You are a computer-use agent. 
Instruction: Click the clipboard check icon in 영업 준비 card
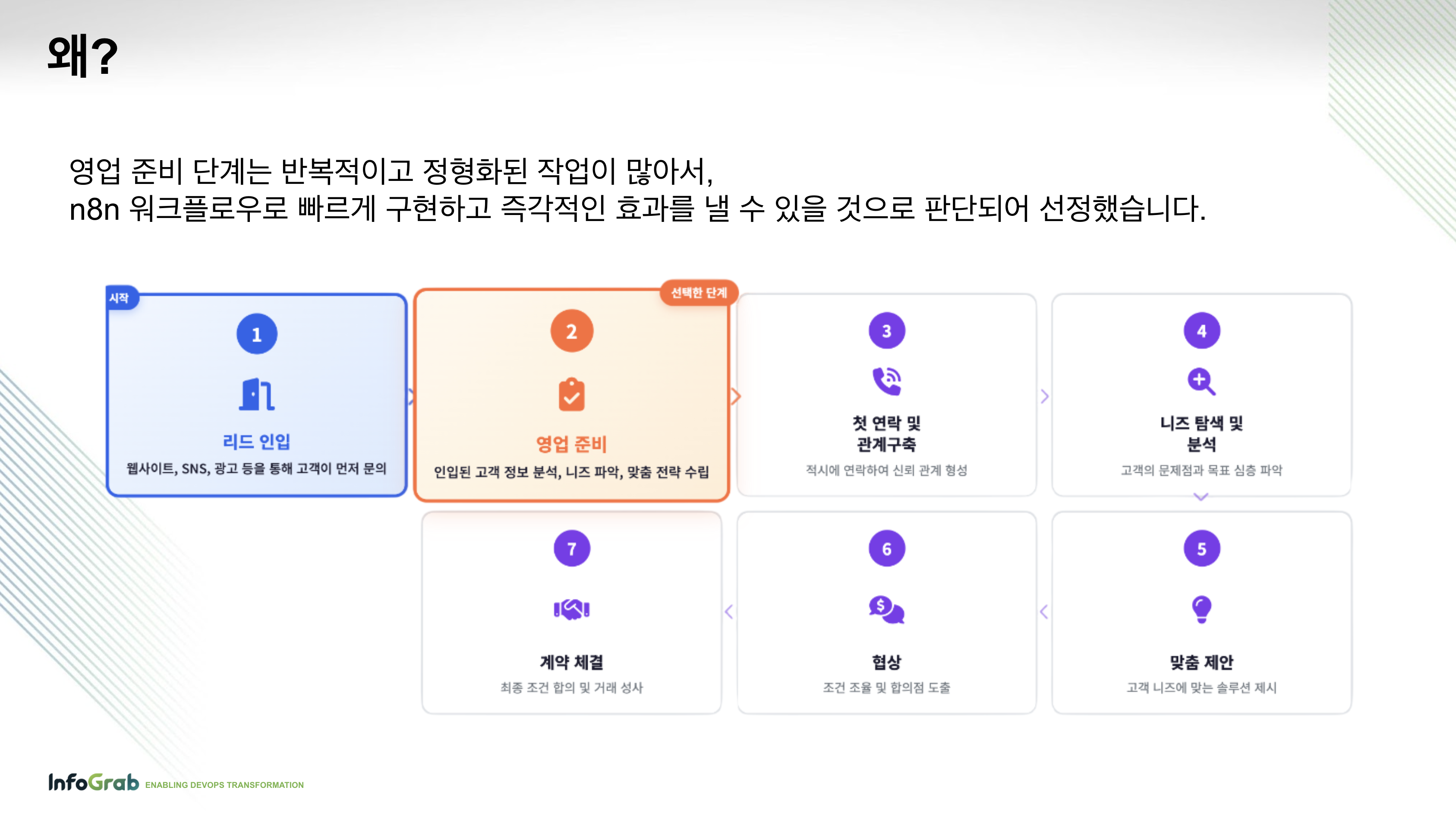[x=571, y=394]
